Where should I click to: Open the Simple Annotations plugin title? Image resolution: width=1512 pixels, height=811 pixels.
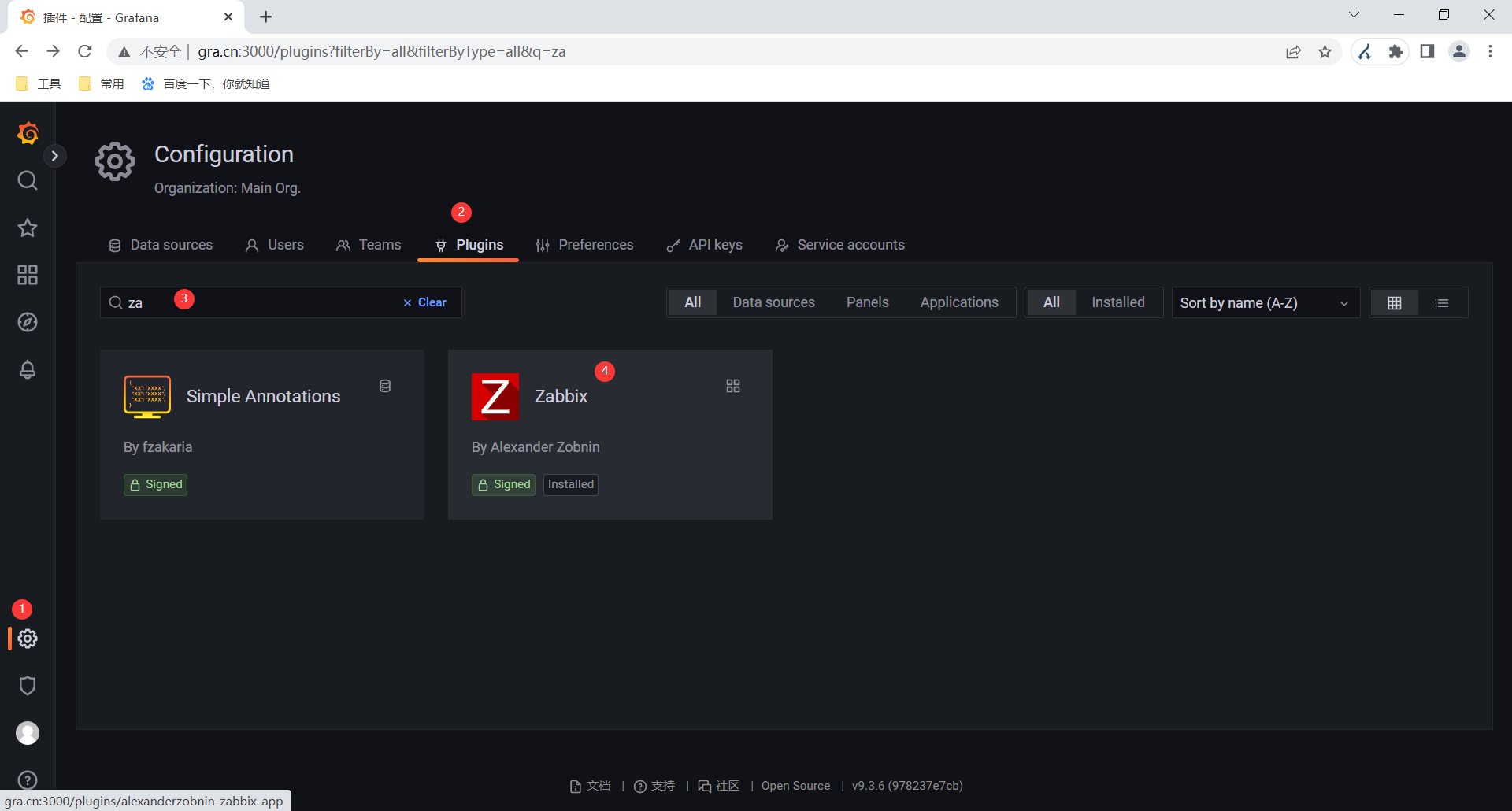click(263, 396)
